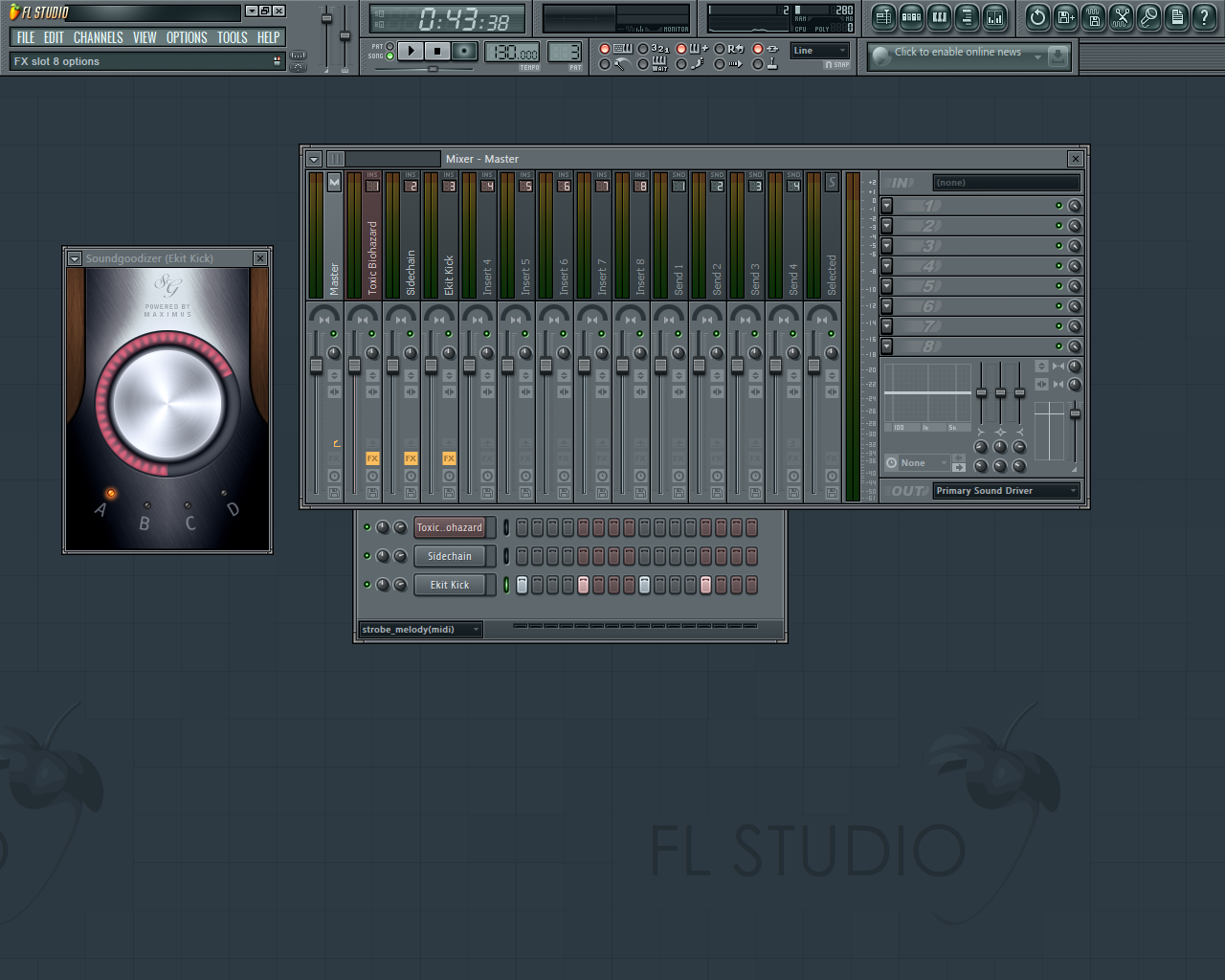
Task: Click the undo history icon
Action: coord(1037,16)
